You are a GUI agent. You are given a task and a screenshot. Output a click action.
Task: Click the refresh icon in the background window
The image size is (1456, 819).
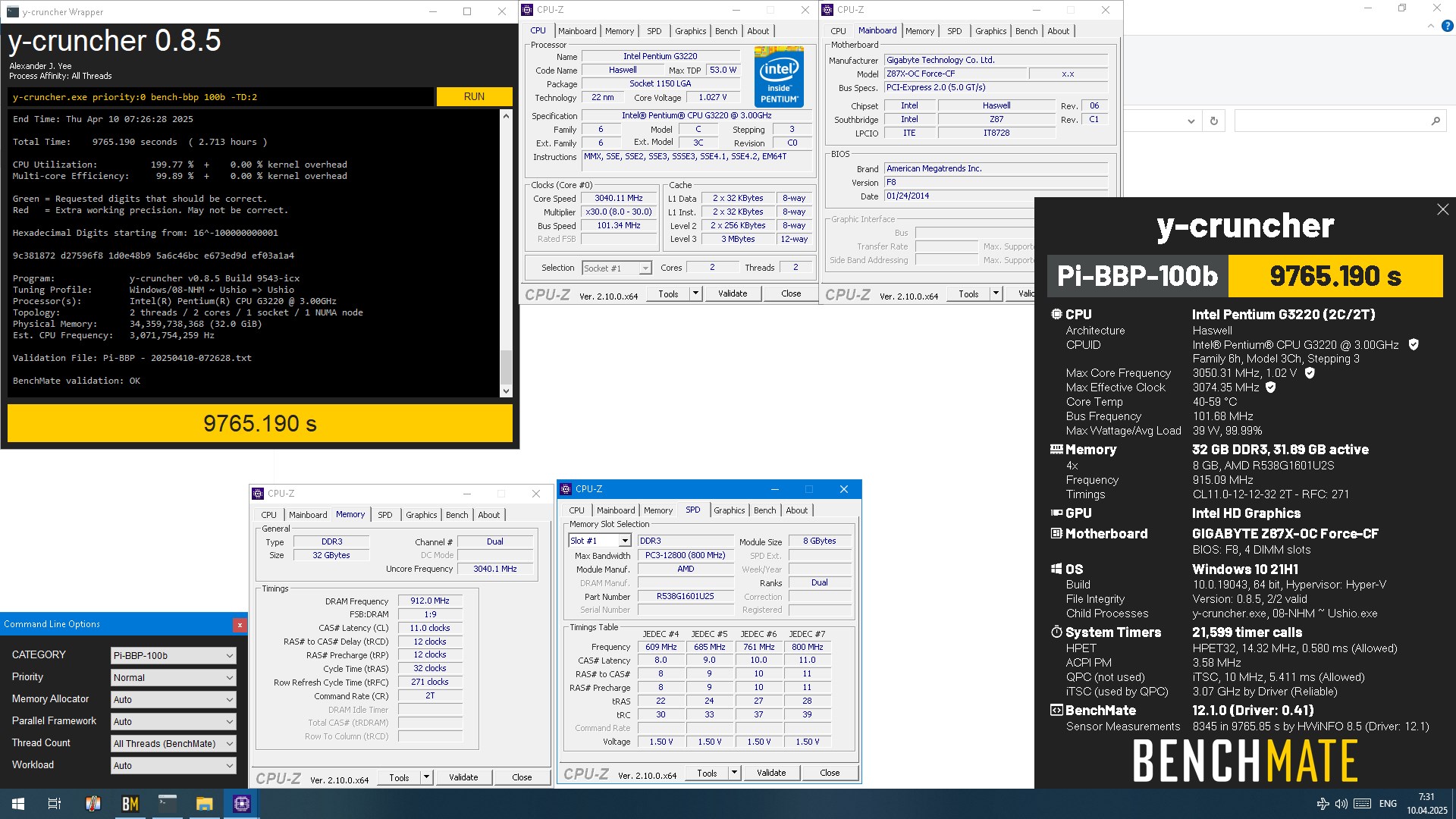(1214, 121)
